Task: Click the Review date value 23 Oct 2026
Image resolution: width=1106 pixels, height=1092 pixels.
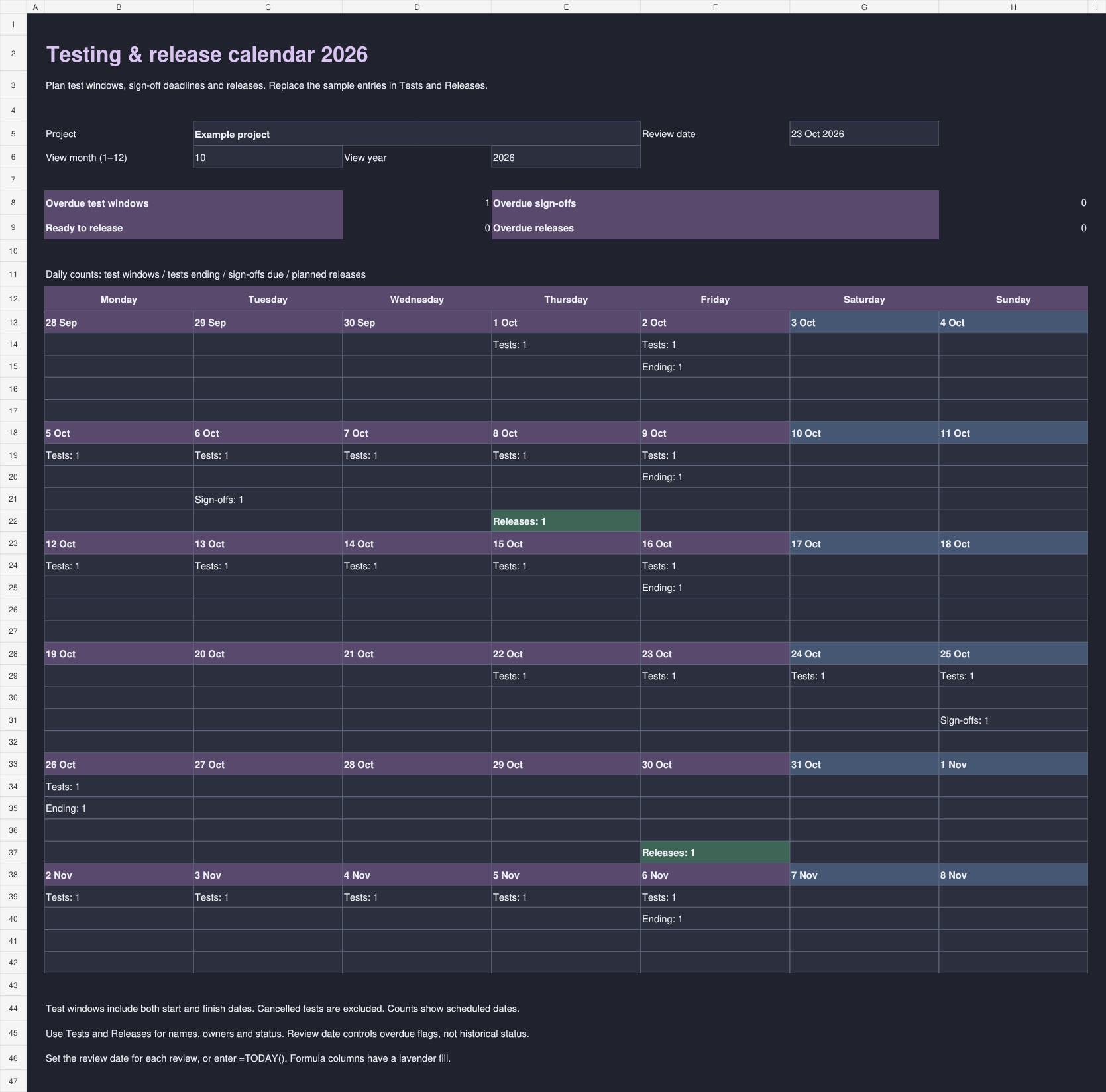Action: [864, 134]
